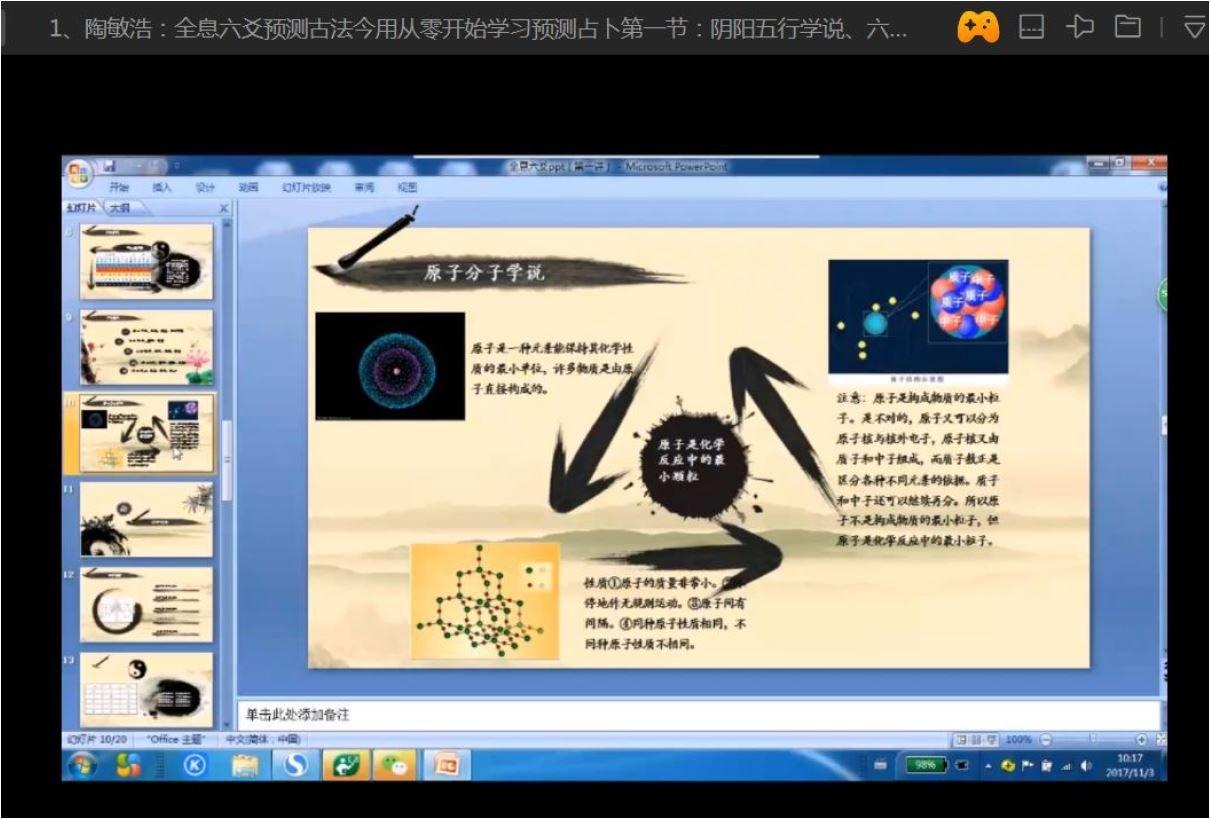The image size is (1210, 819).
Task: Open the 开始 ribbon tab
Action: click(x=119, y=187)
